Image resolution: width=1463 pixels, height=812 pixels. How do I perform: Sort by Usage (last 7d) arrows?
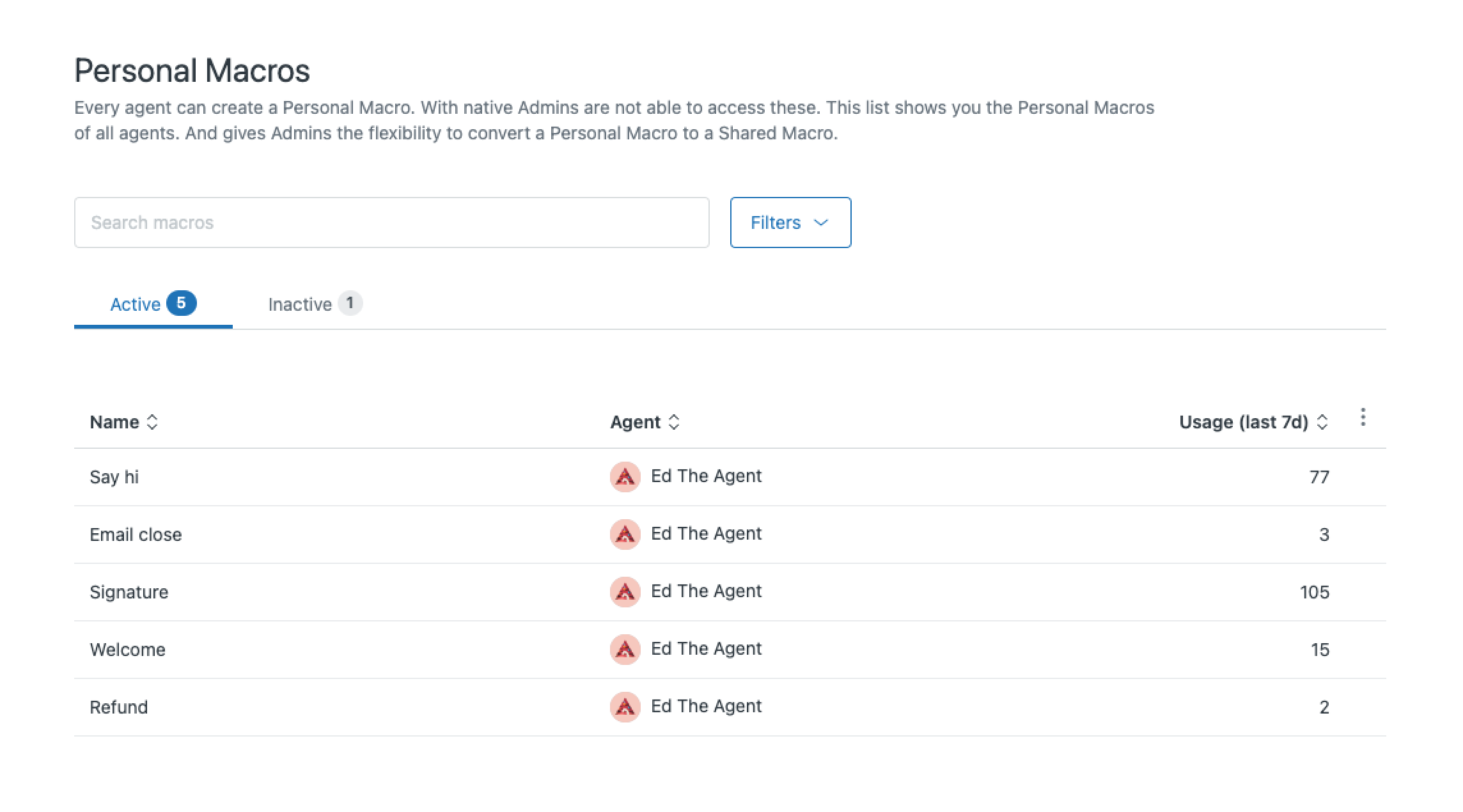pyautogui.click(x=1322, y=422)
